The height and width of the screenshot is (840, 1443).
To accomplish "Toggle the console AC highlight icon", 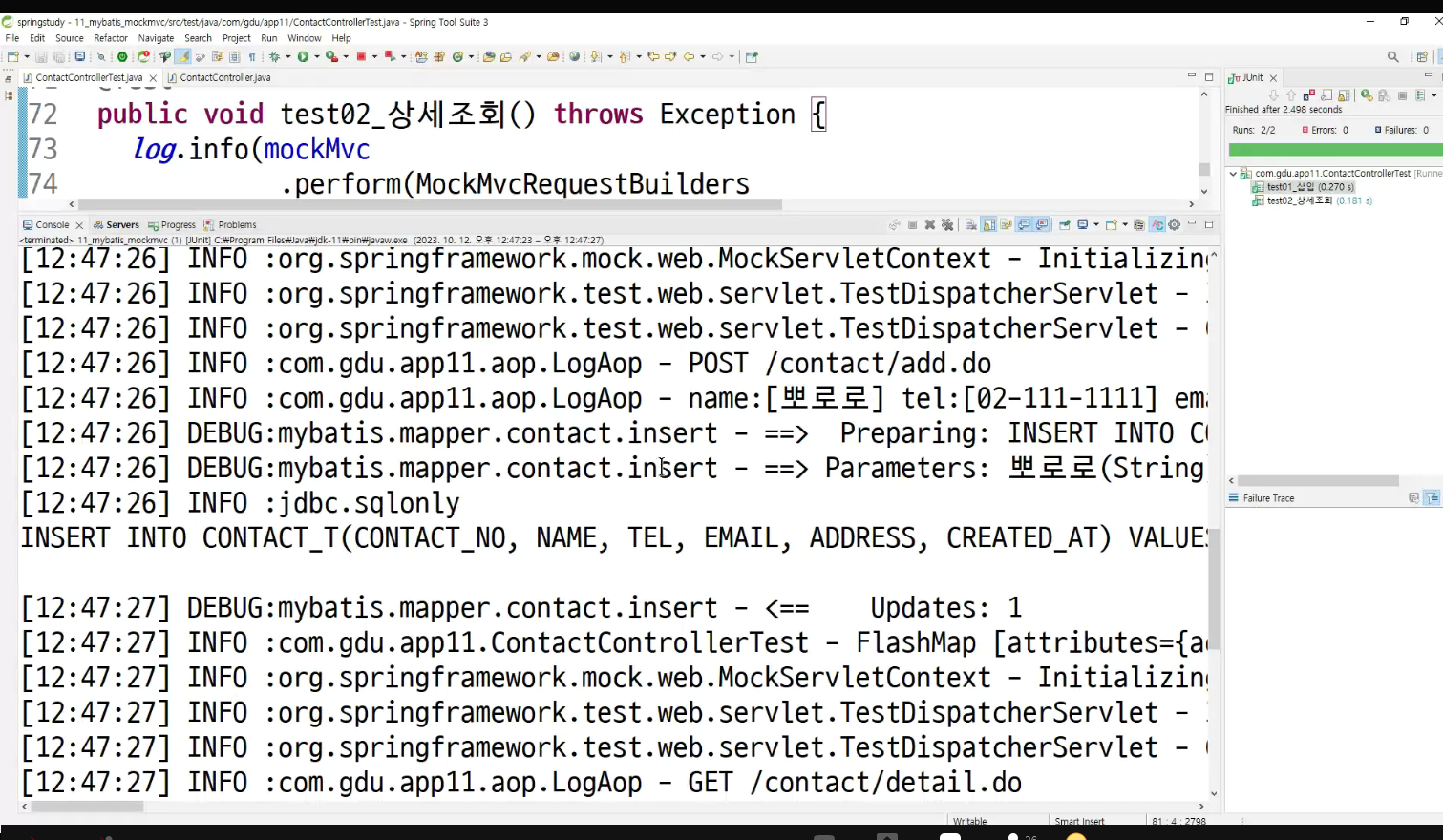I will coord(1157,225).
